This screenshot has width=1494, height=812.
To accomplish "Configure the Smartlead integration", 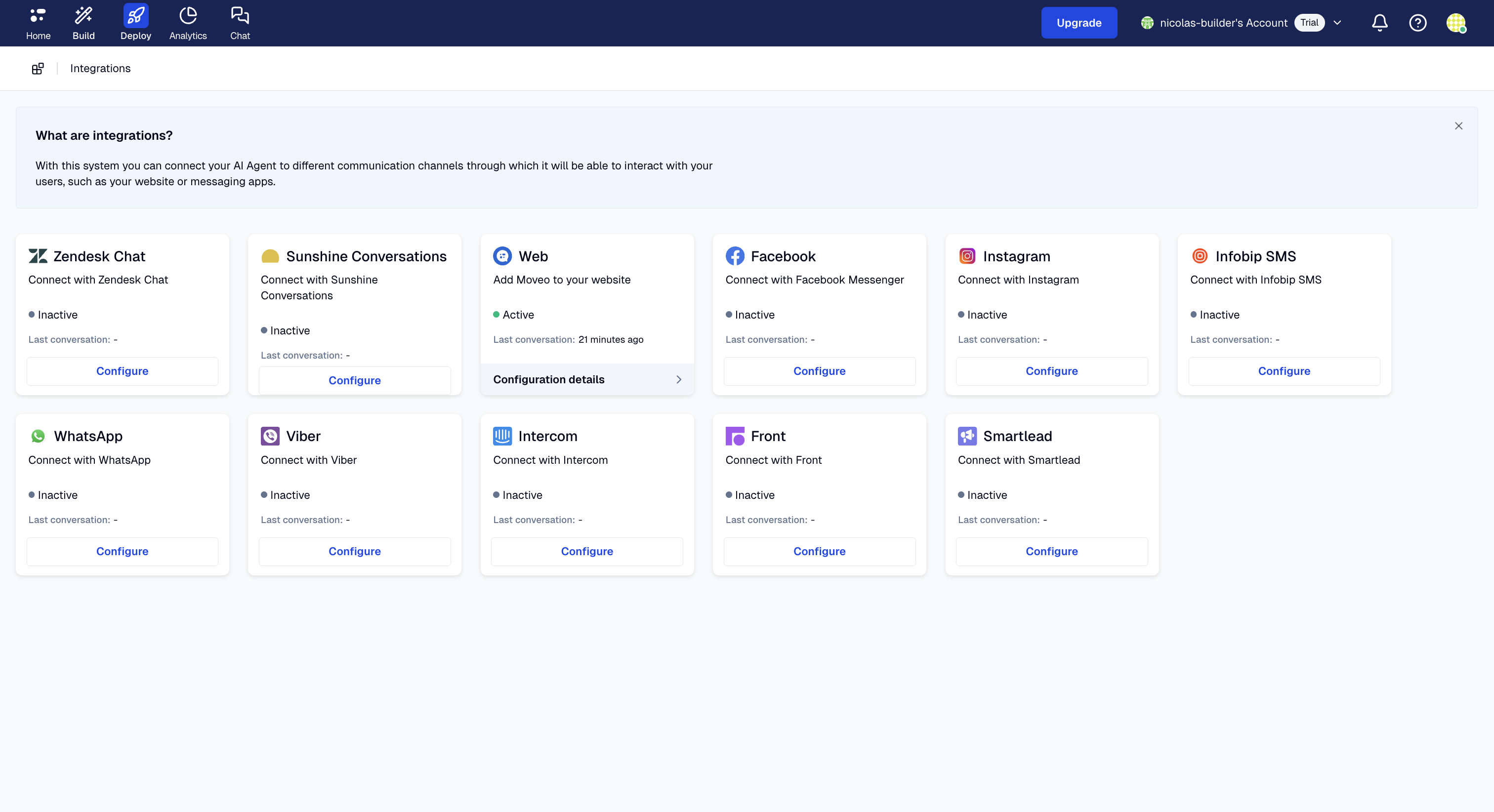I will coord(1051,552).
